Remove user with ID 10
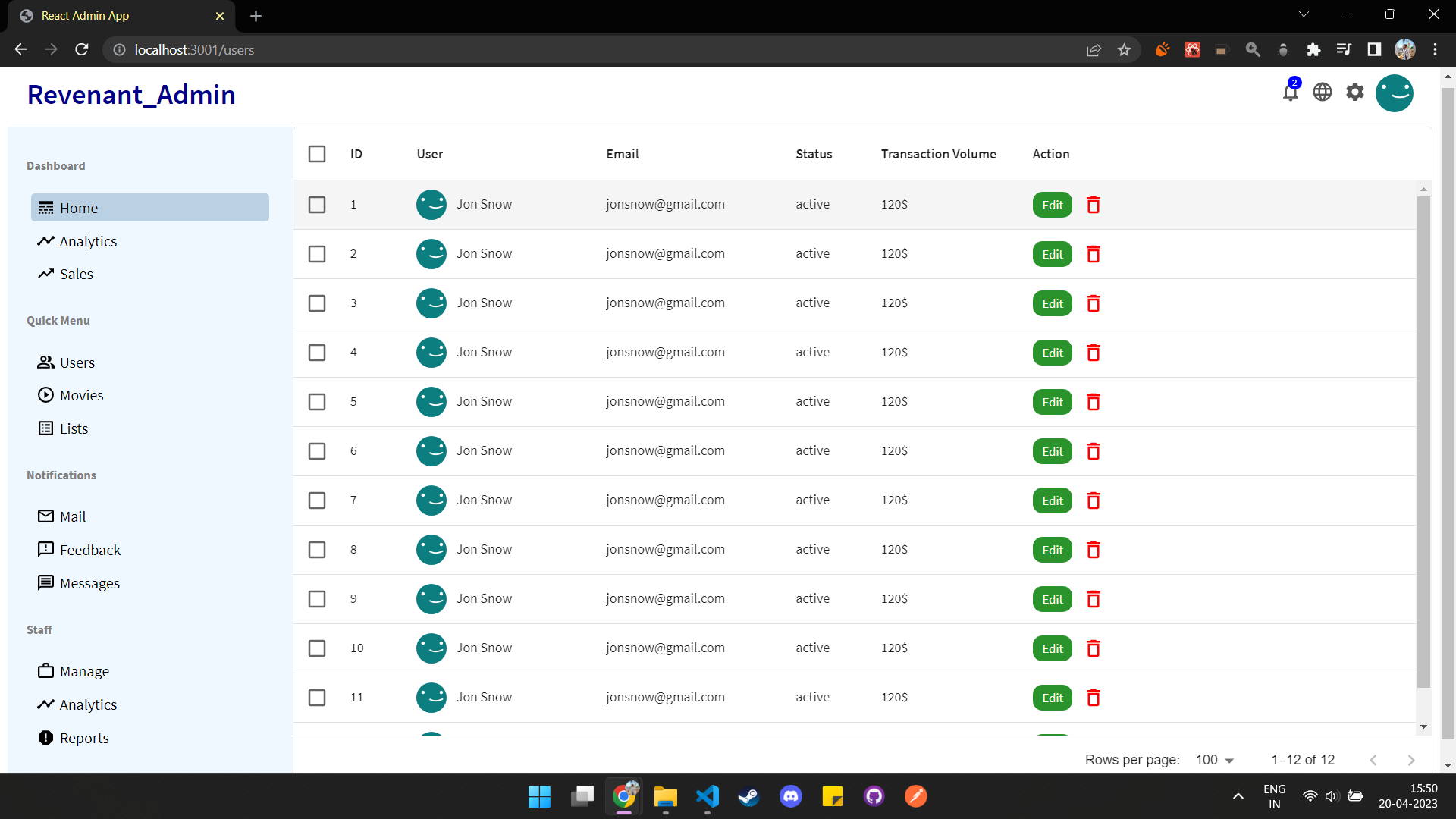Image resolution: width=1456 pixels, height=819 pixels. coord(1094,648)
